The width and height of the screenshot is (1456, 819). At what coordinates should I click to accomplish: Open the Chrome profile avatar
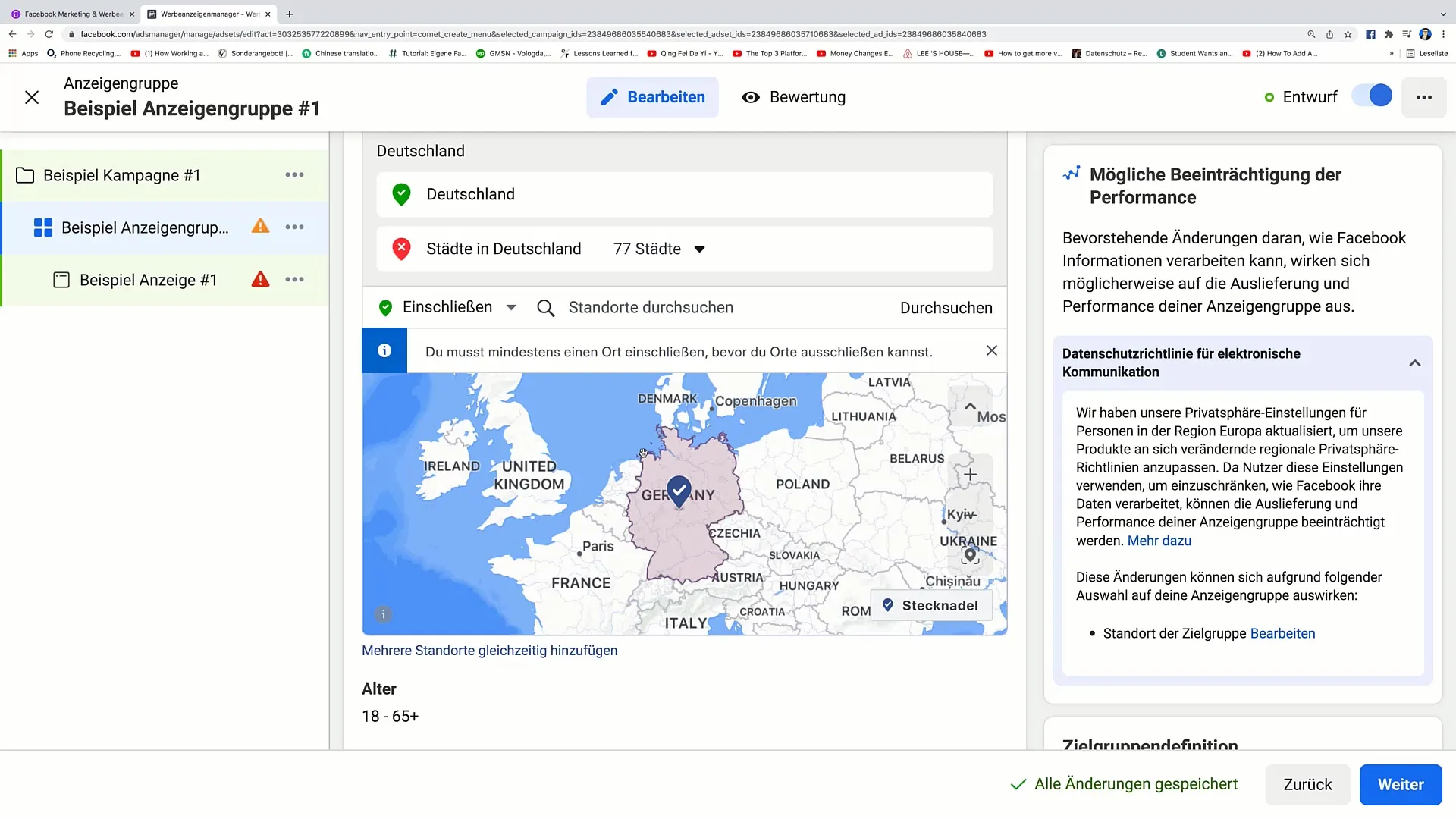click(1425, 34)
